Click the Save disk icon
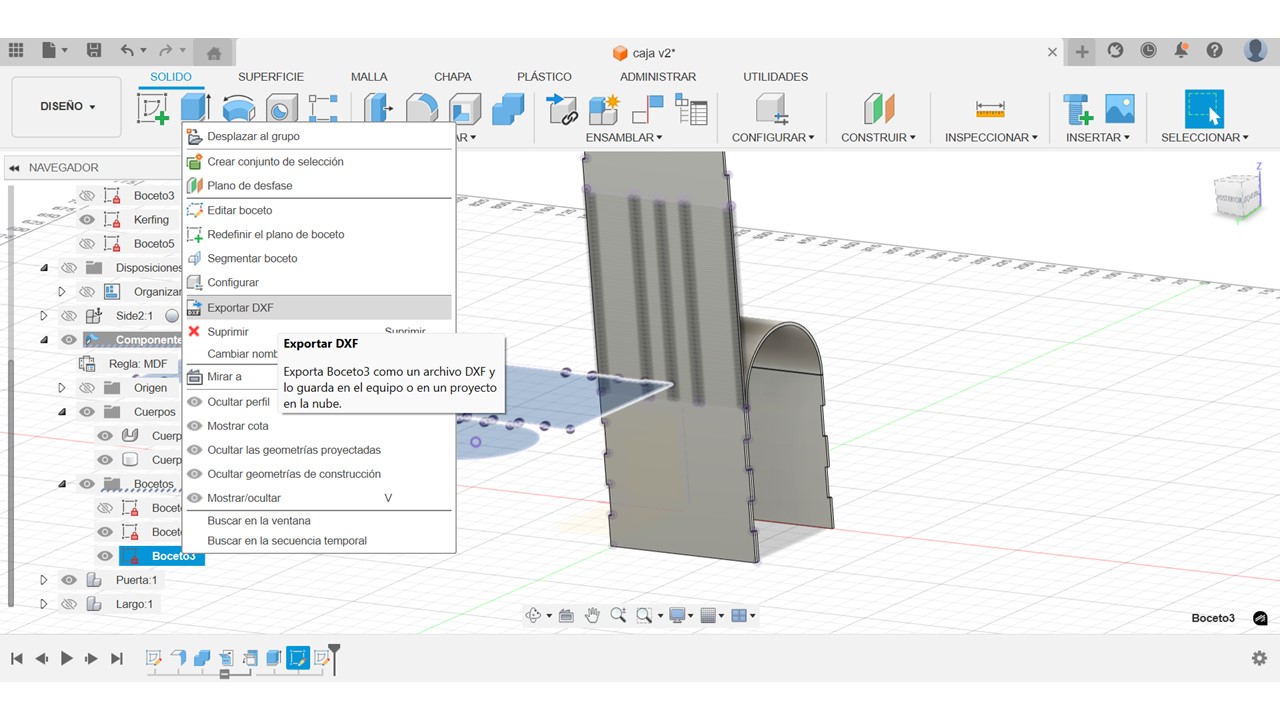 tap(94, 51)
